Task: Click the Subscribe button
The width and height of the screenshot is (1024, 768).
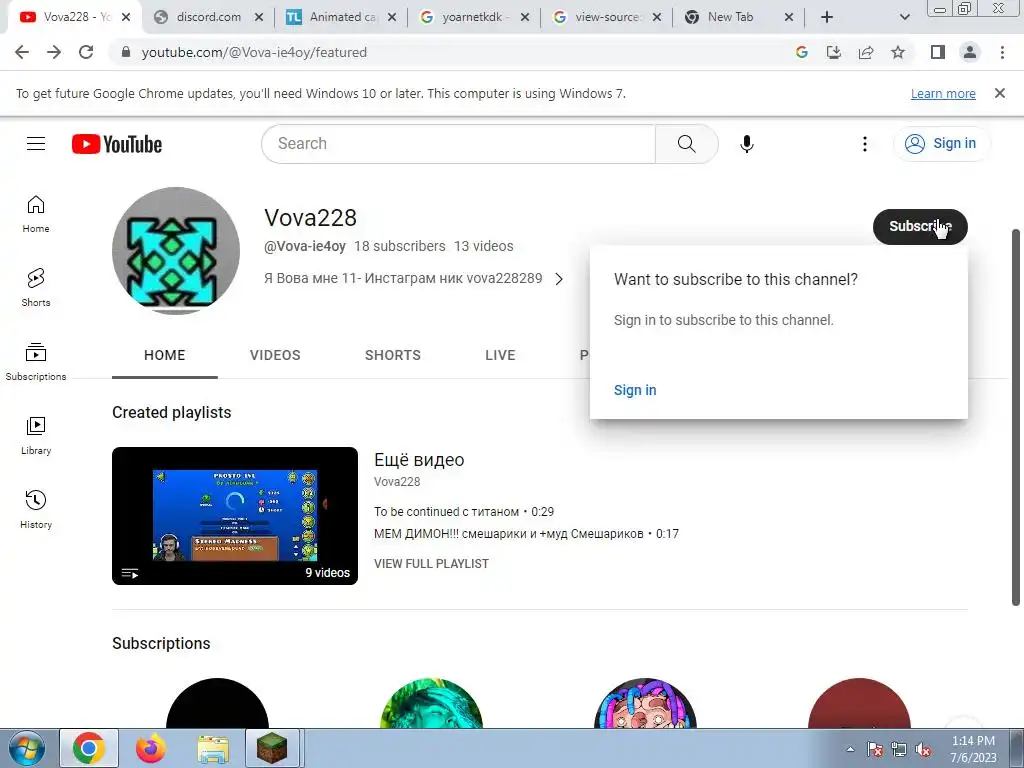Action: [920, 227]
